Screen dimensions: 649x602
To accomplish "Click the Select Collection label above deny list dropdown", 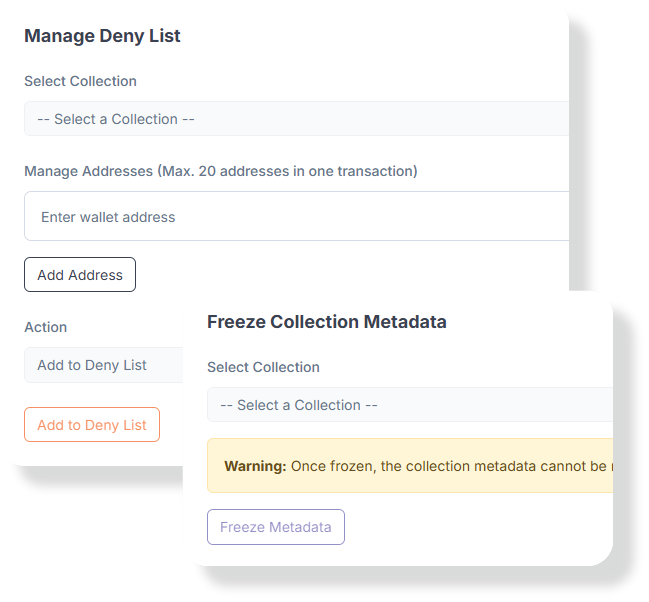I will (x=80, y=81).
